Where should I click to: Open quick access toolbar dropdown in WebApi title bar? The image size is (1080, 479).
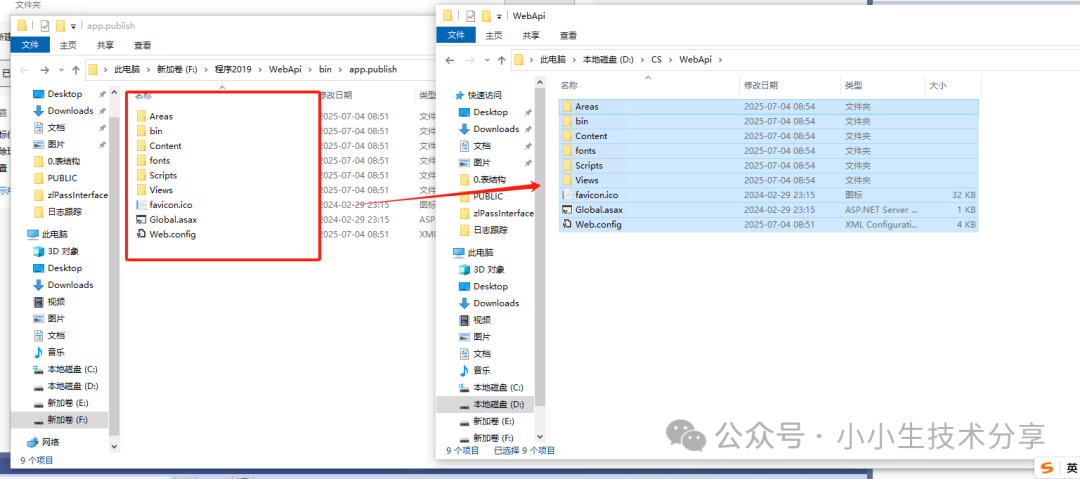499,16
